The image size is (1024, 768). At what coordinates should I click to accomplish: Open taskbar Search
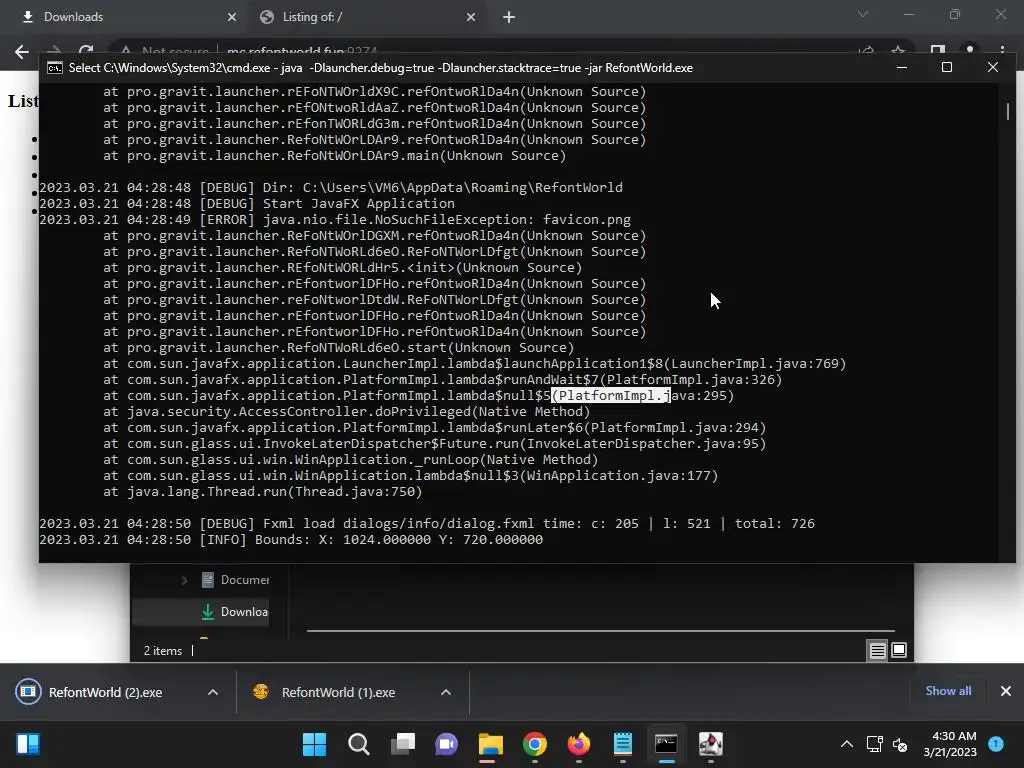point(359,744)
